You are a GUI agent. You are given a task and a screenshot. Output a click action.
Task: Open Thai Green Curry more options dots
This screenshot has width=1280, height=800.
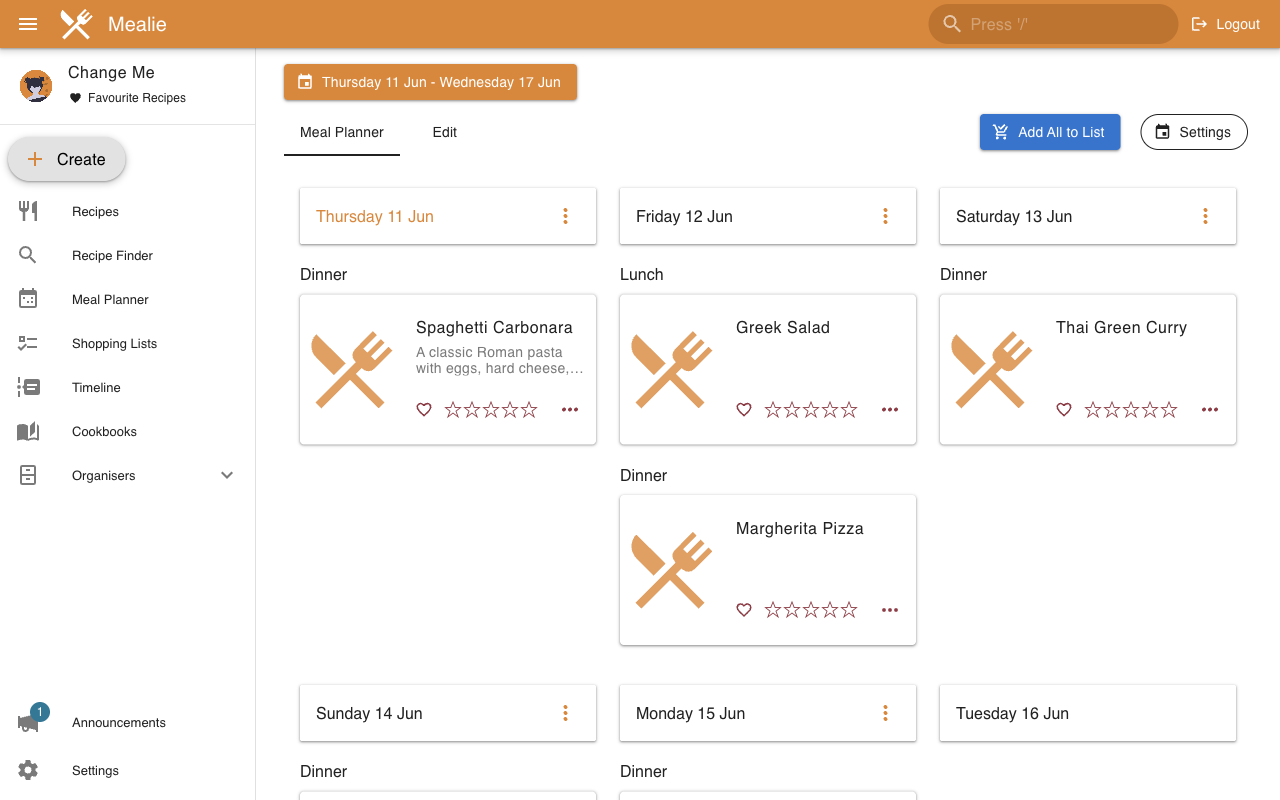pyautogui.click(x=1210, y=410)
